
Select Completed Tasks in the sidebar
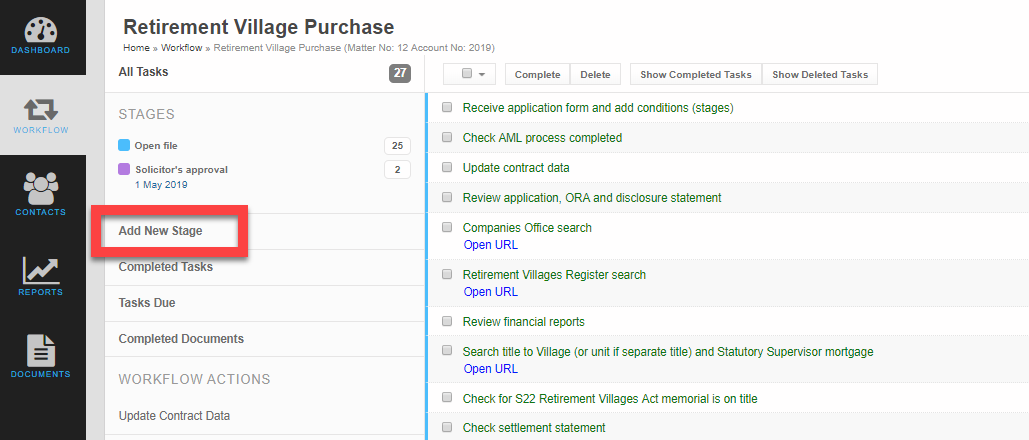[x=166, y=267]
